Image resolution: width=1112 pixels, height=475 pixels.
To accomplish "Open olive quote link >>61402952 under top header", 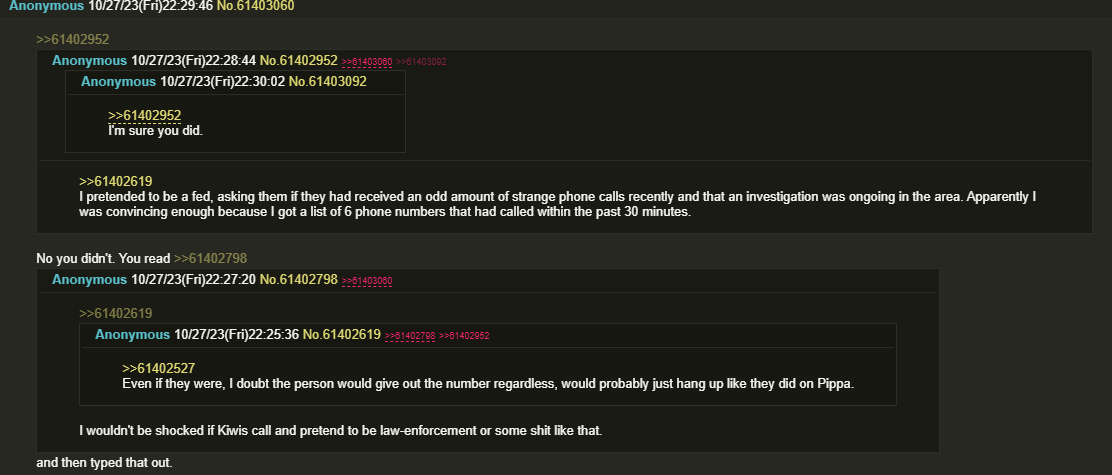I will point(73,40).
